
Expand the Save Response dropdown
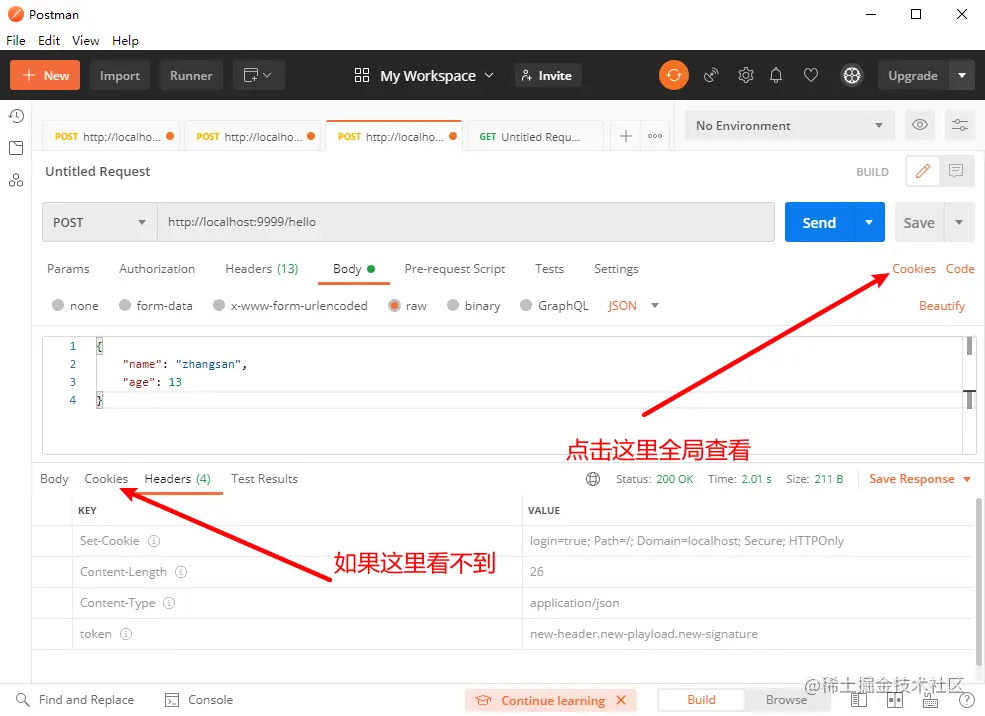coord(967,479)
